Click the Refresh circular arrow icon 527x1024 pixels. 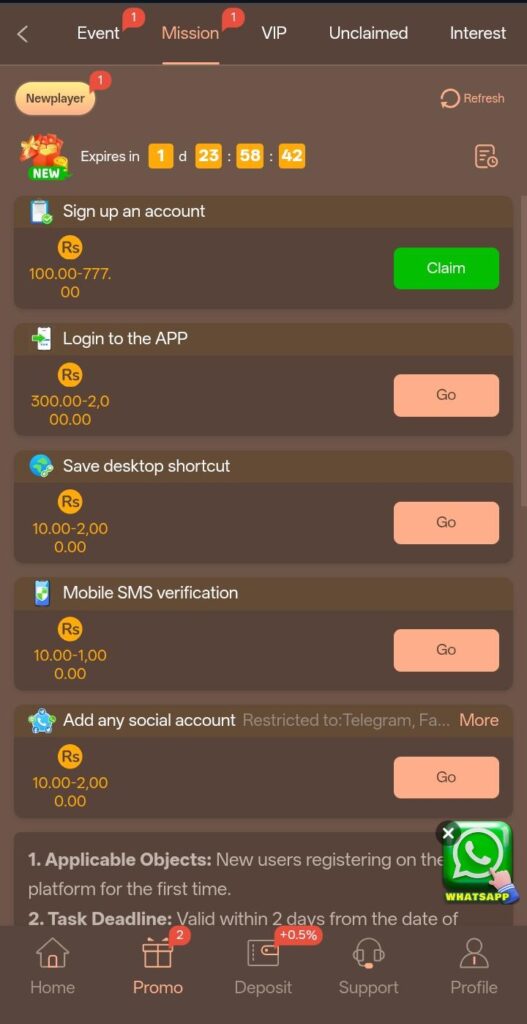450,99
